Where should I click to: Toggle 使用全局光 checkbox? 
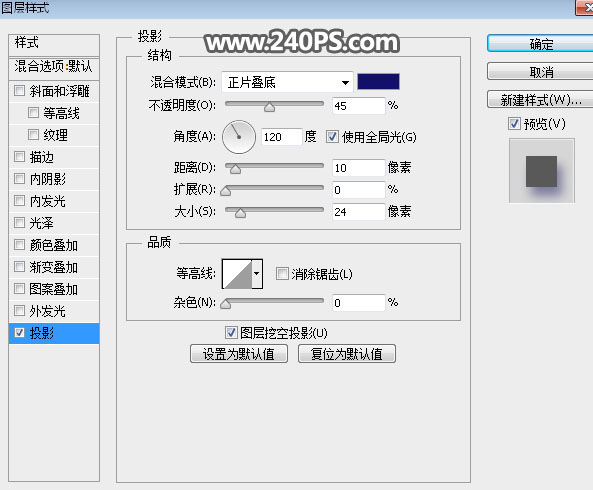(x=332, y=136)
